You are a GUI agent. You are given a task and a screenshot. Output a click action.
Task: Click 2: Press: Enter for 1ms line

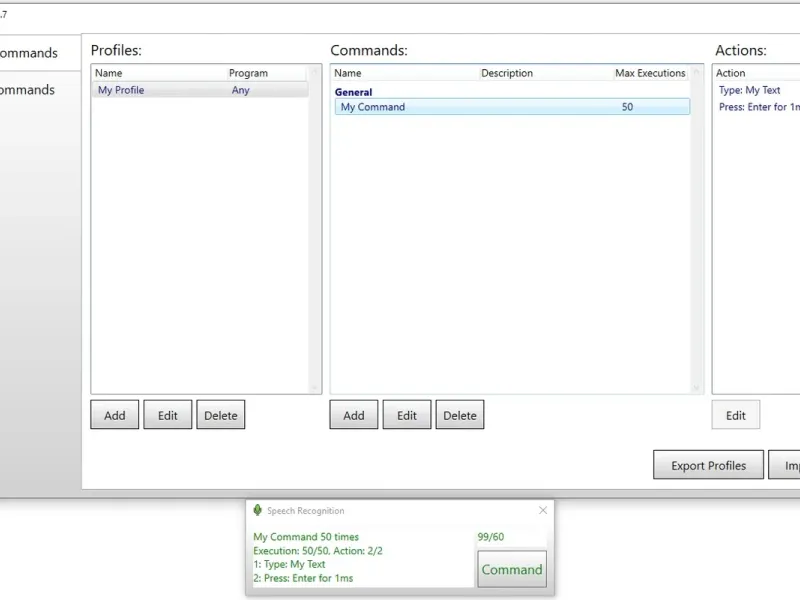coord(303,578)
